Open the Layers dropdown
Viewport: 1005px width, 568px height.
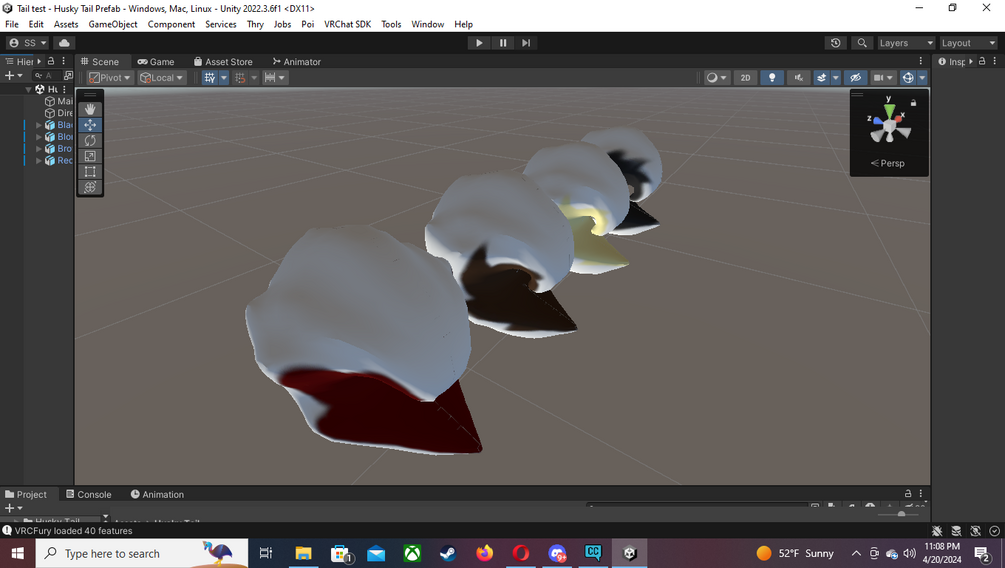(906, 43)
